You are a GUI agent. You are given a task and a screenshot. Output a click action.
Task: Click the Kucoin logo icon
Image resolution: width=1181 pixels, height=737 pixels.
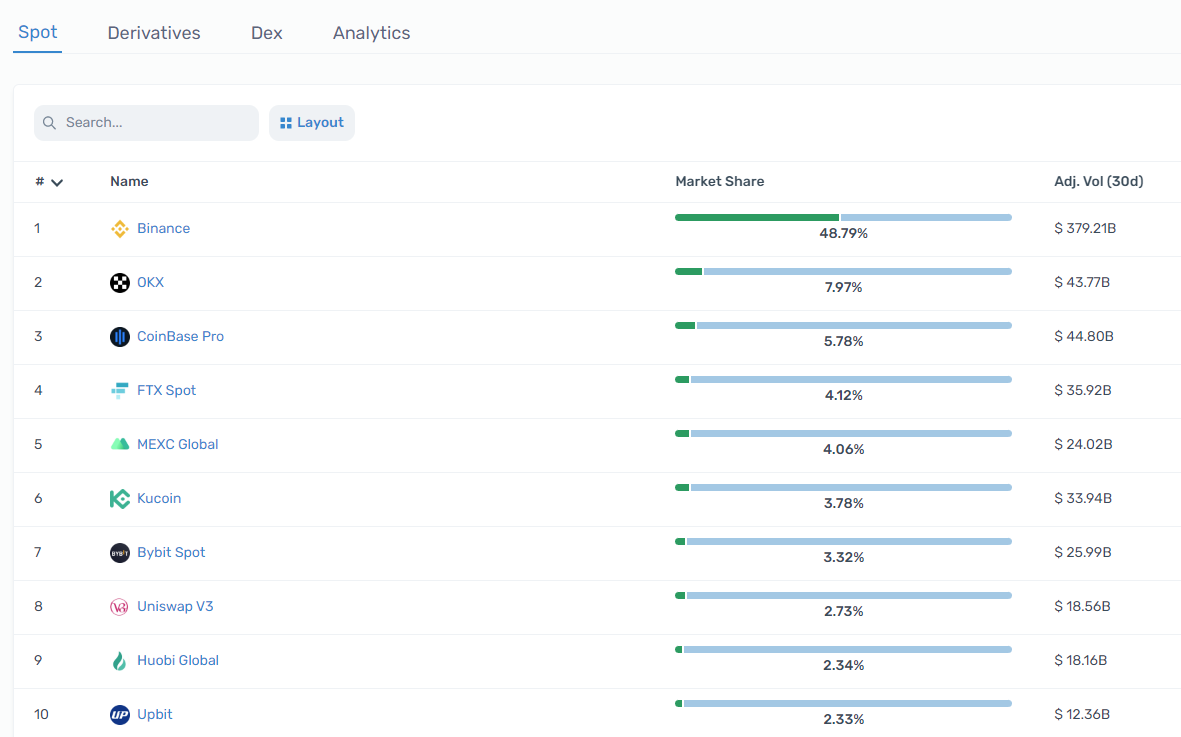click(x=120, y=498)
